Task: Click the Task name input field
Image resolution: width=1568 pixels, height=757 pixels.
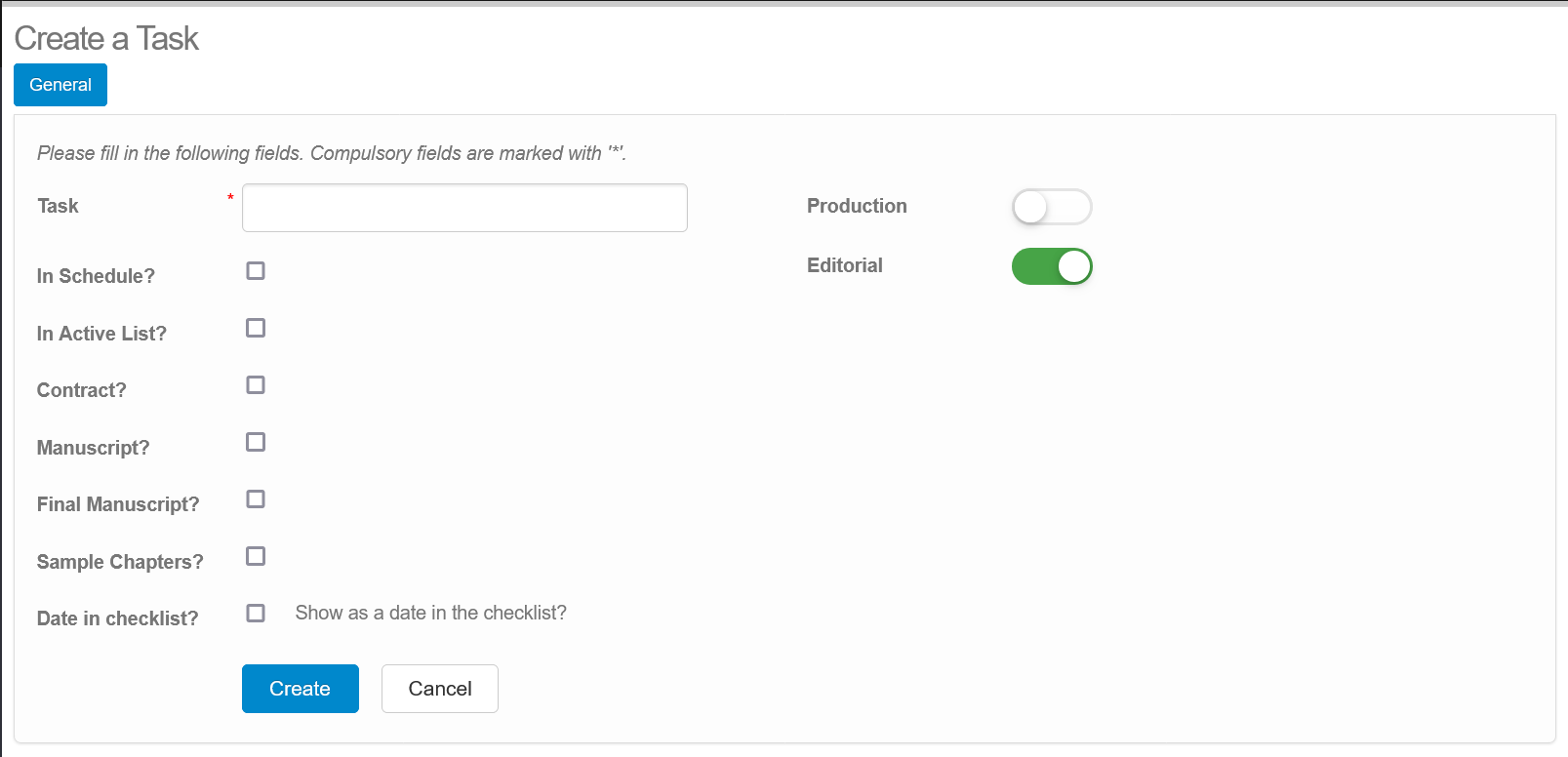Action: pos(464,208)
